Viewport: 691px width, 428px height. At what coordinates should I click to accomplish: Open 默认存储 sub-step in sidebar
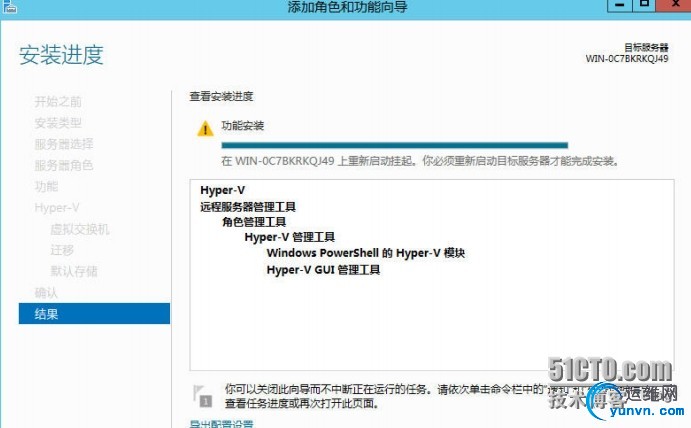74,271
